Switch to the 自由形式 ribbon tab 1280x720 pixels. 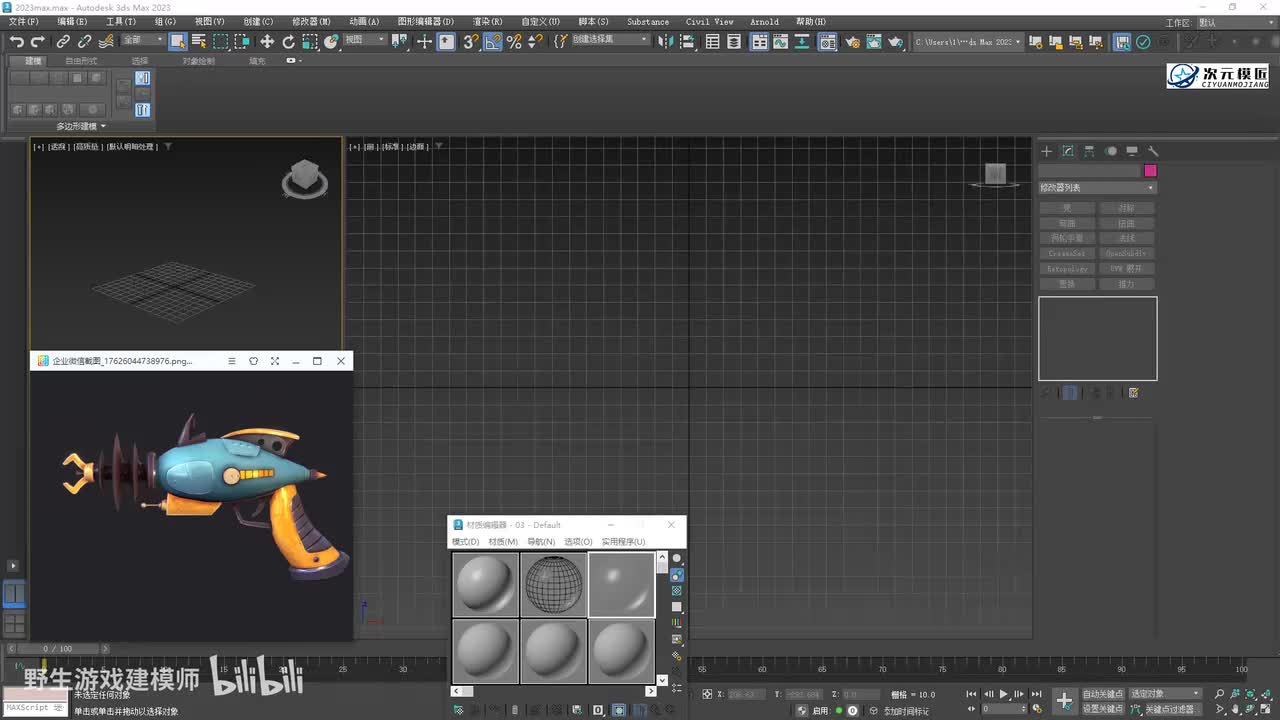click(81, 61)
